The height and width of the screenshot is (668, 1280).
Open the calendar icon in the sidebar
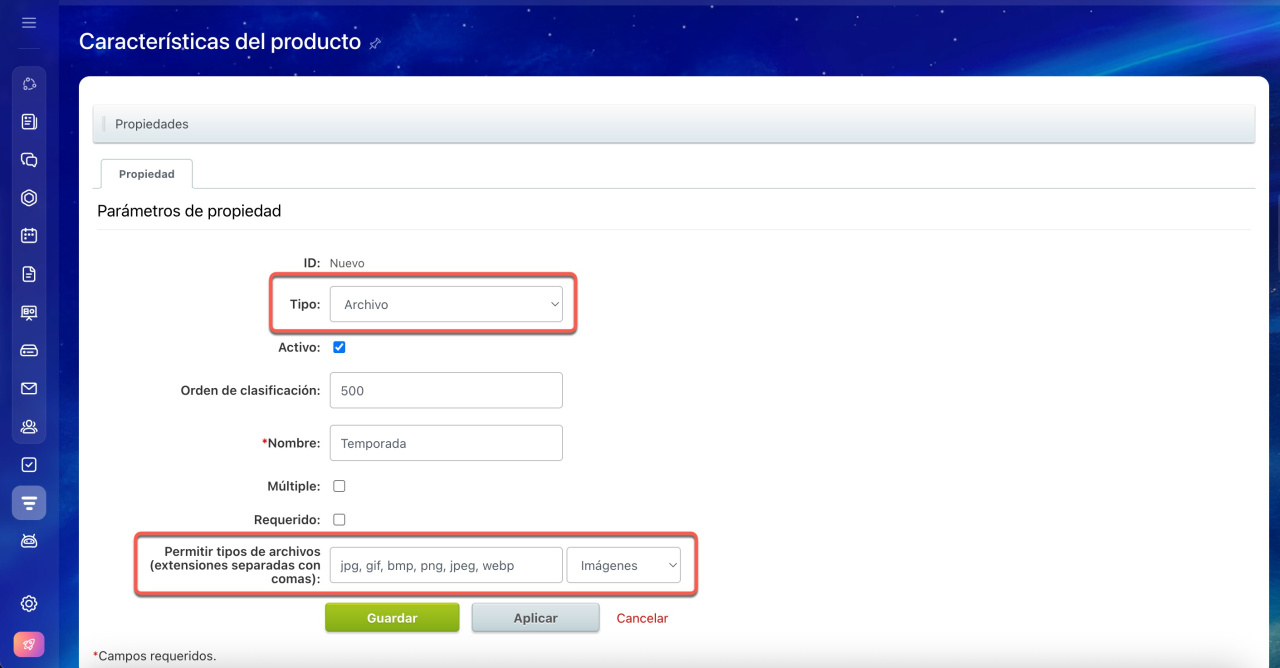click(29, 236)
